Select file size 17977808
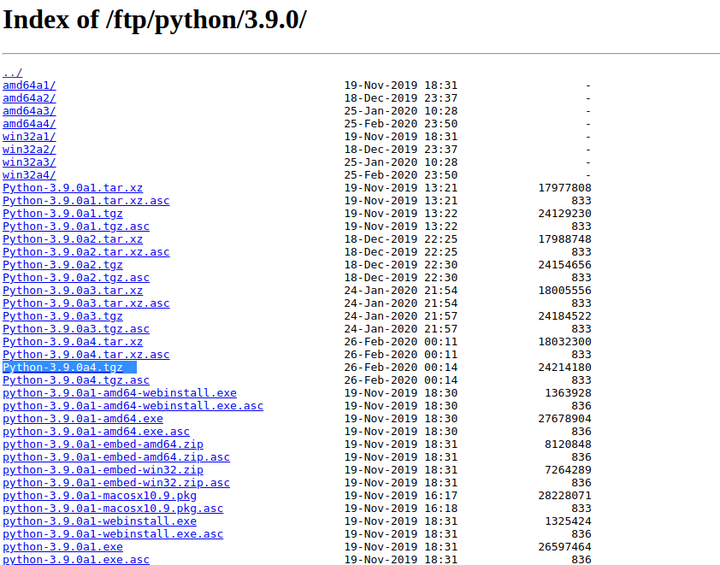720x565 pixels. tap(564, 188)
